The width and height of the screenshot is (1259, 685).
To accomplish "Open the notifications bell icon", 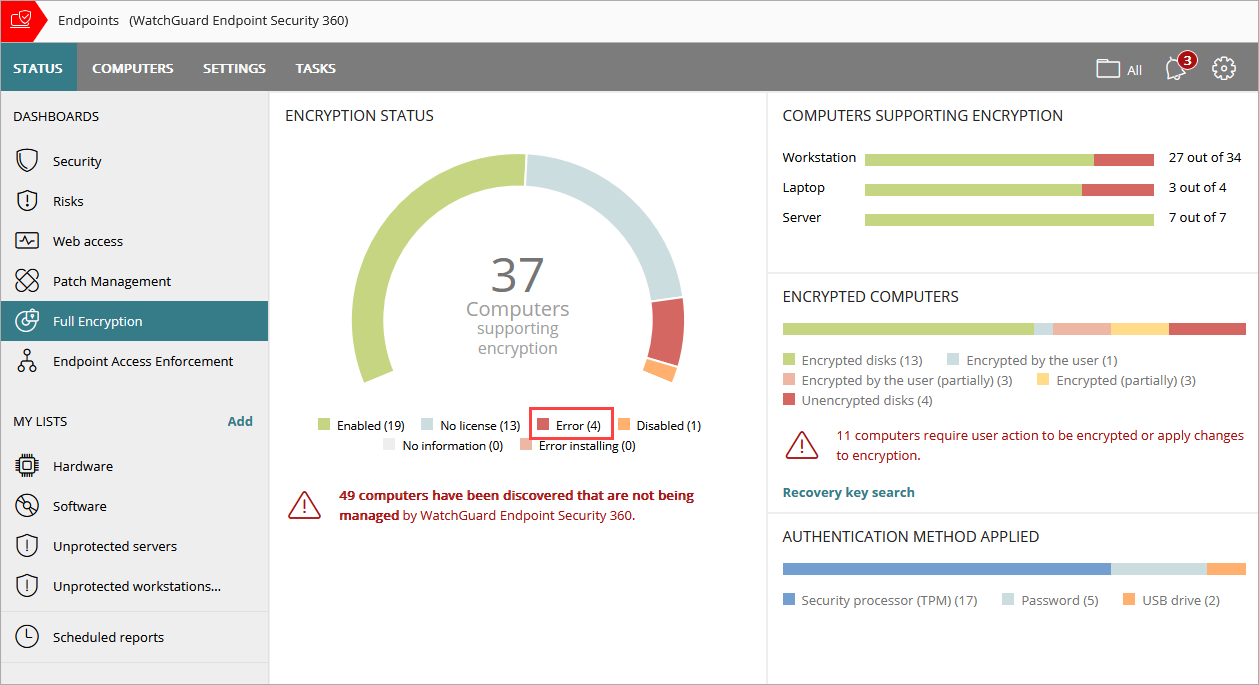I will pyautogui.click(x=1178, y=67).
